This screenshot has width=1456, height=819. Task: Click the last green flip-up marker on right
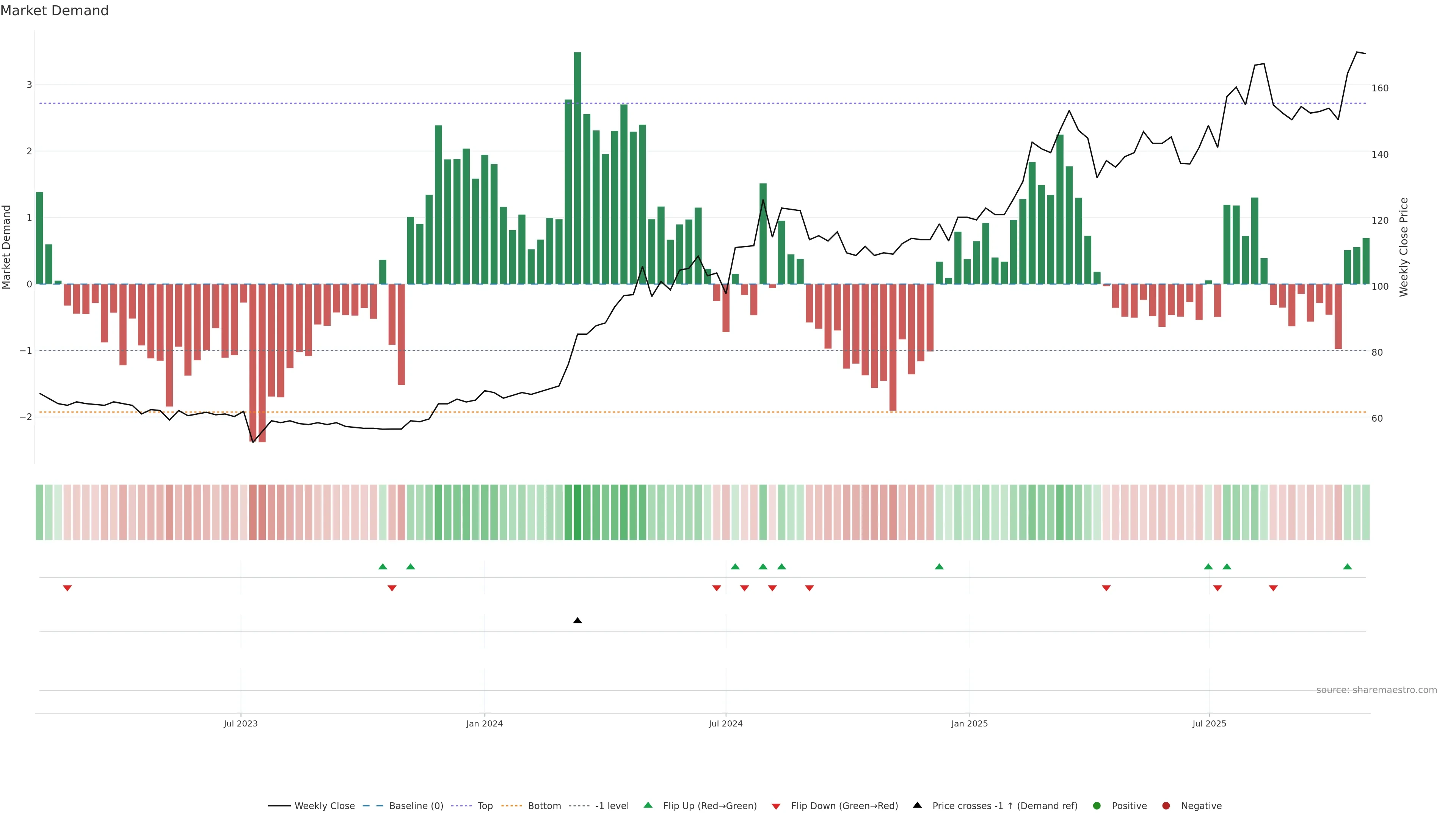point(1348,567)
